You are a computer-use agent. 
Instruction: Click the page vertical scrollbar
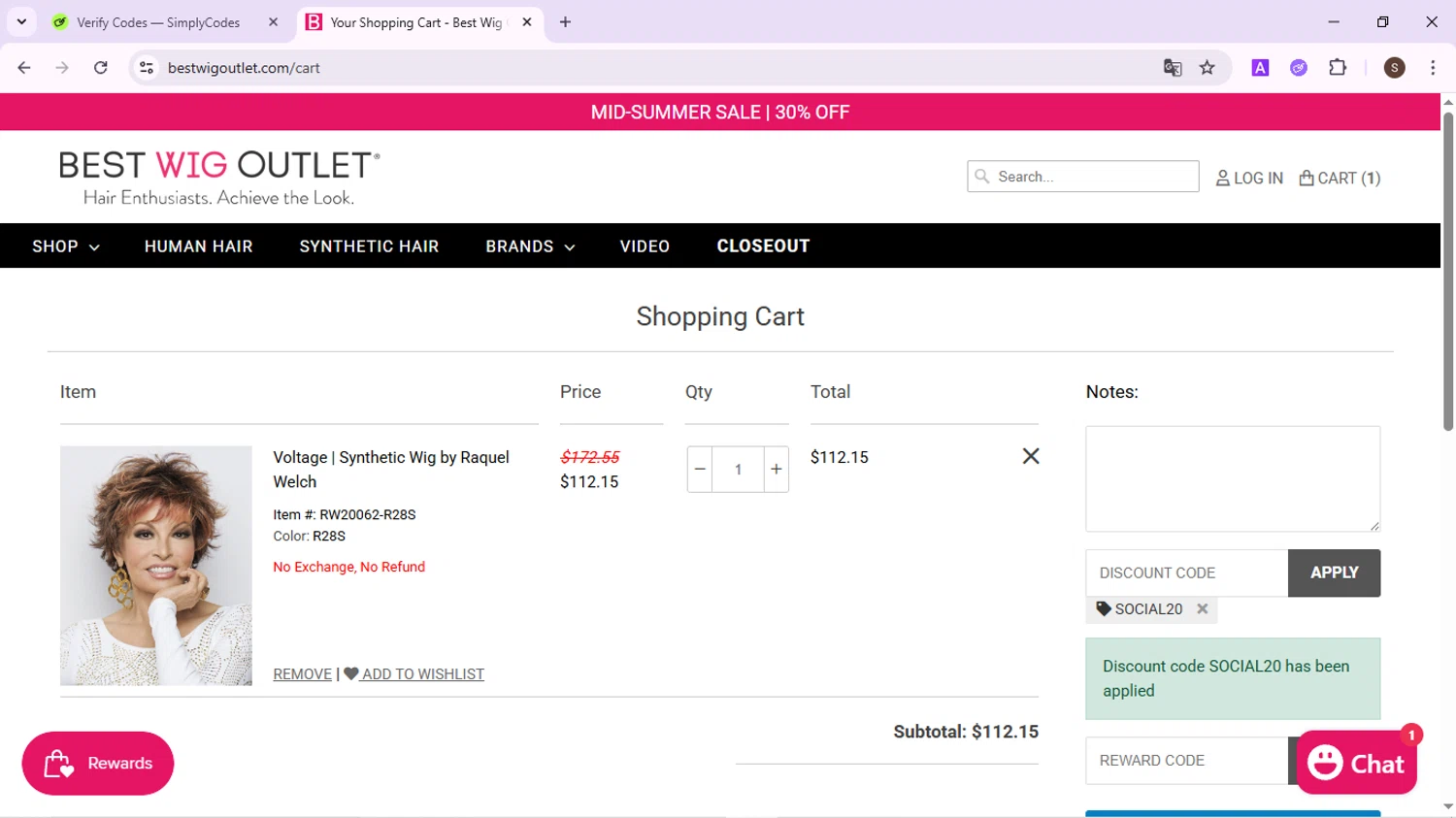[1448, 272]
